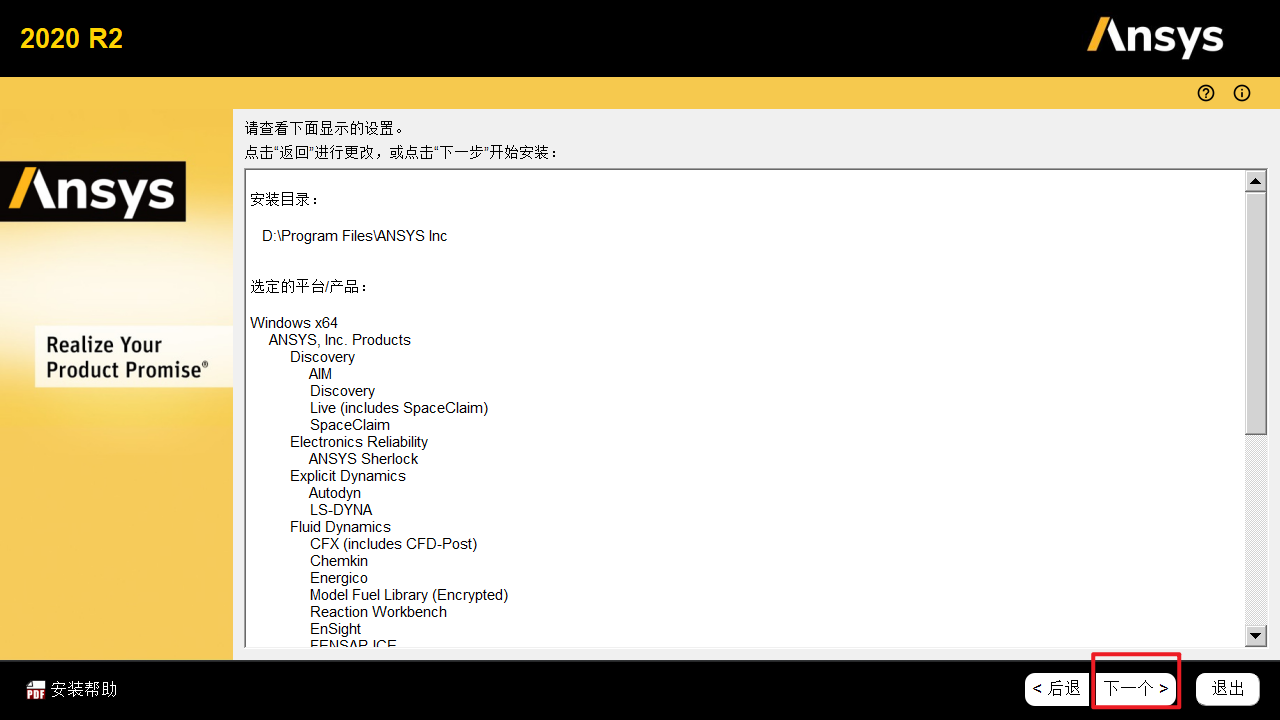The height and width of the screenshot is (720, 1280).
Task: Click the Energico entry
Action: click(339, 578)
